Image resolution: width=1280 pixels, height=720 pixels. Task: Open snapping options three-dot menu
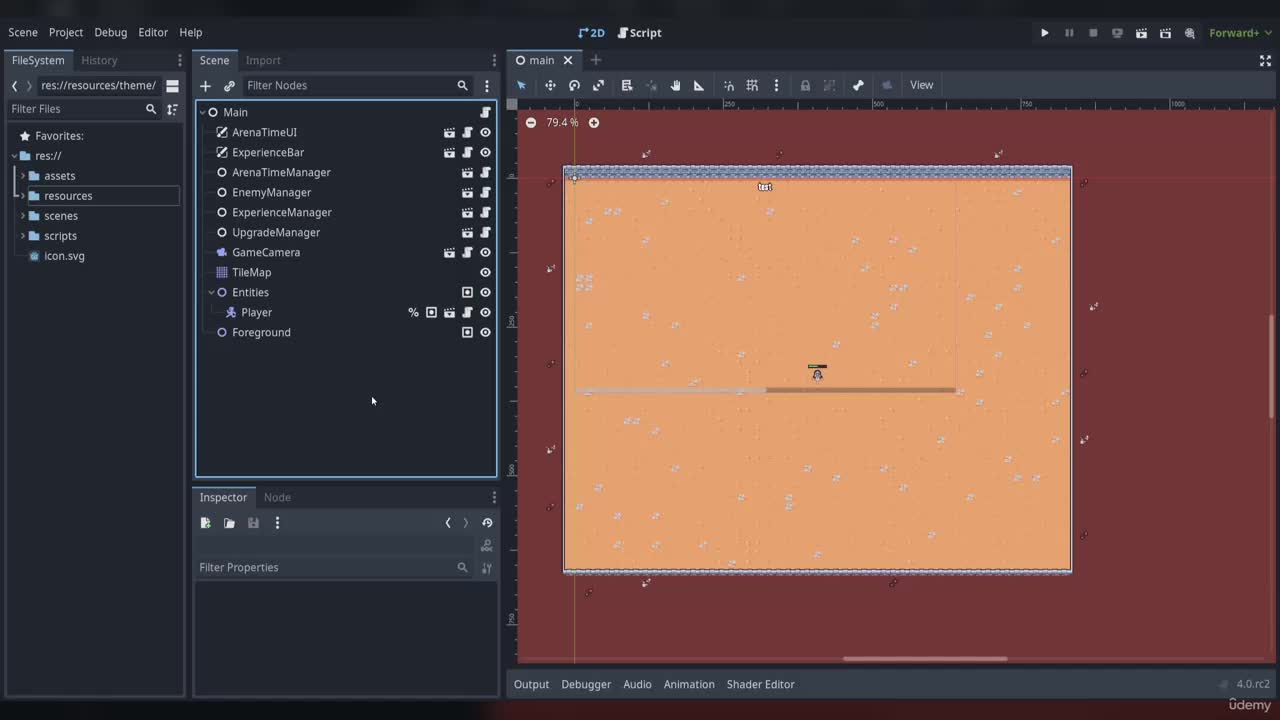coord(776,85)
